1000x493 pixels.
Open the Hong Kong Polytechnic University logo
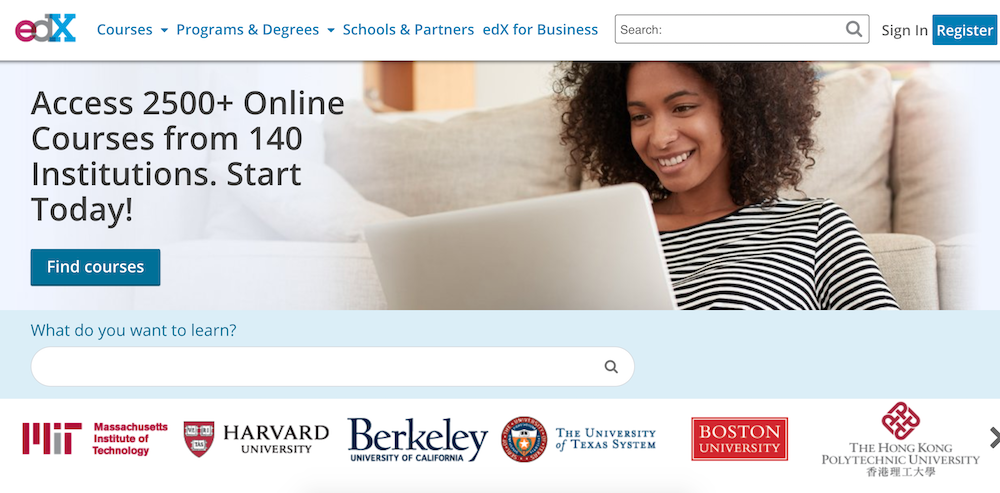tap(901, 439)
